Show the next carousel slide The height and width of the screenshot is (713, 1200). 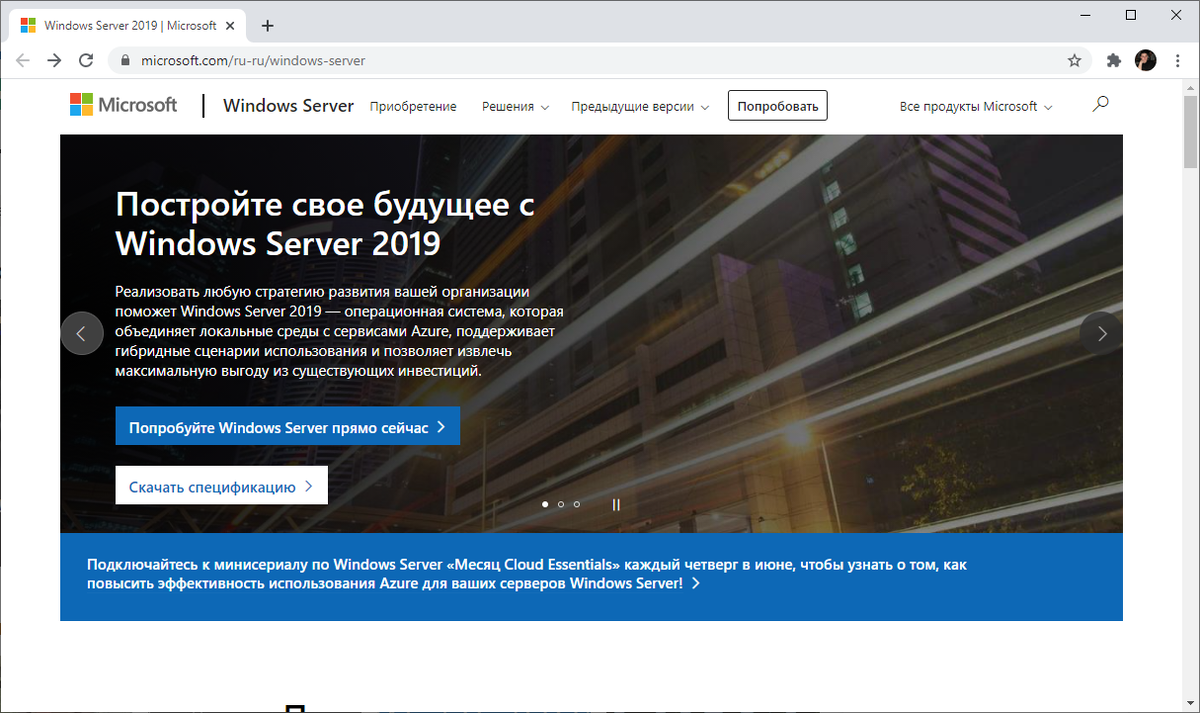pos(1101,334)
